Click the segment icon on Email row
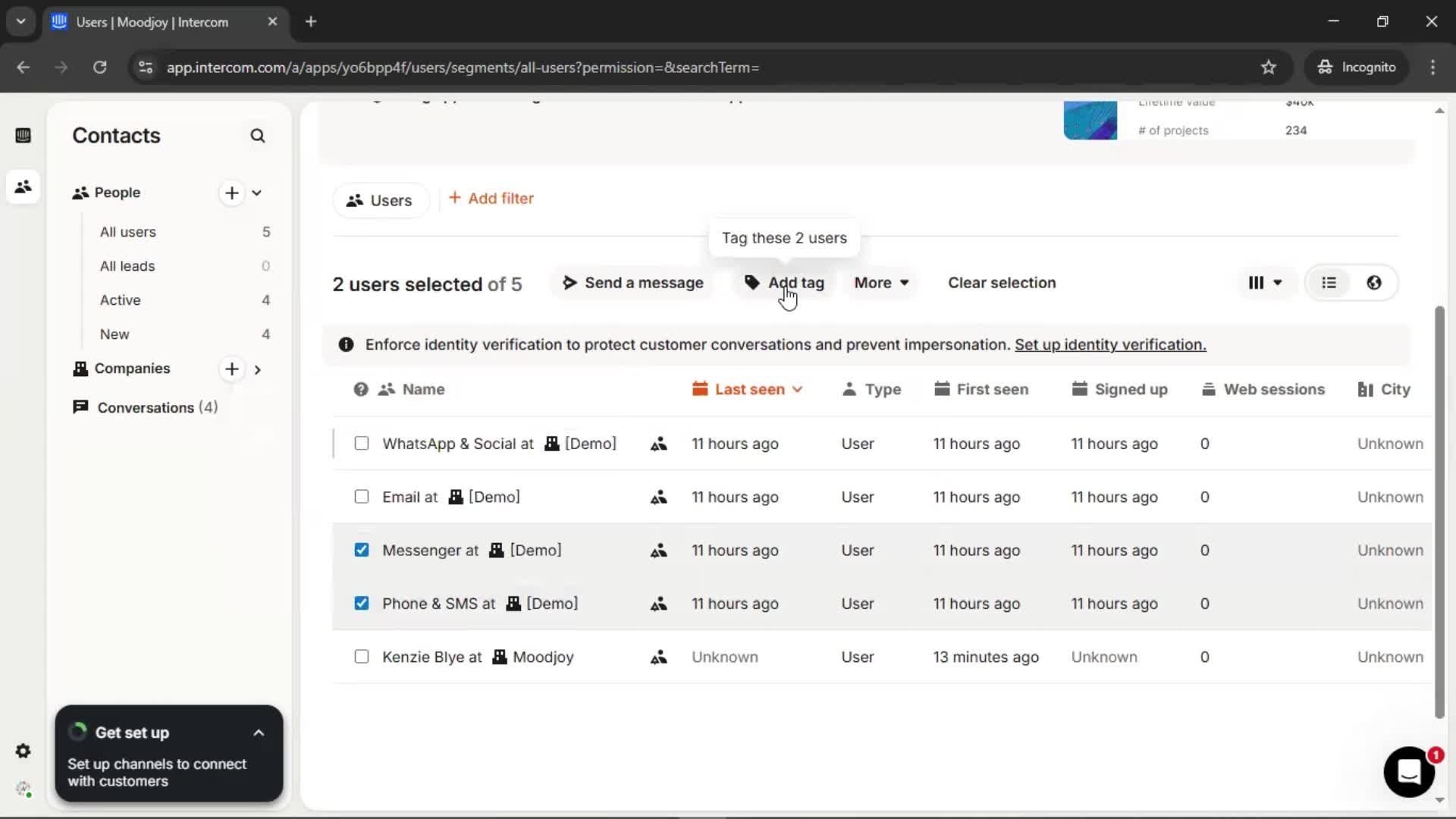Screen dimensions: 1456x819 (x=658, y=497)
